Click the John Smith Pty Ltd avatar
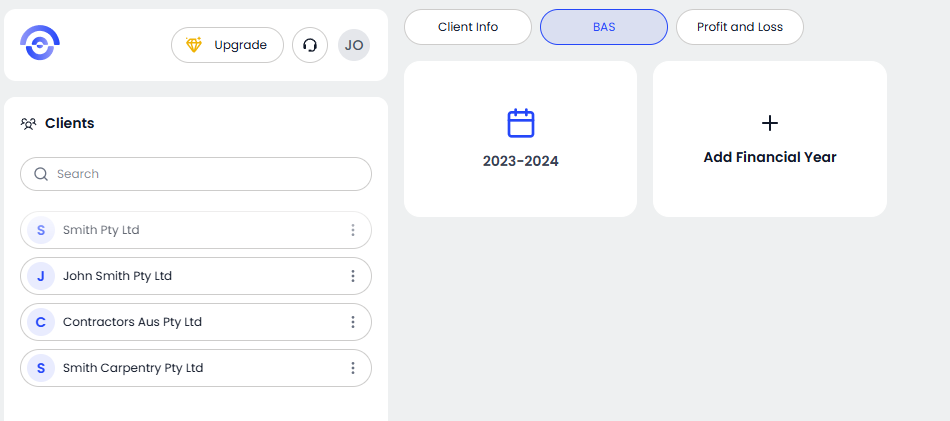 41,276
